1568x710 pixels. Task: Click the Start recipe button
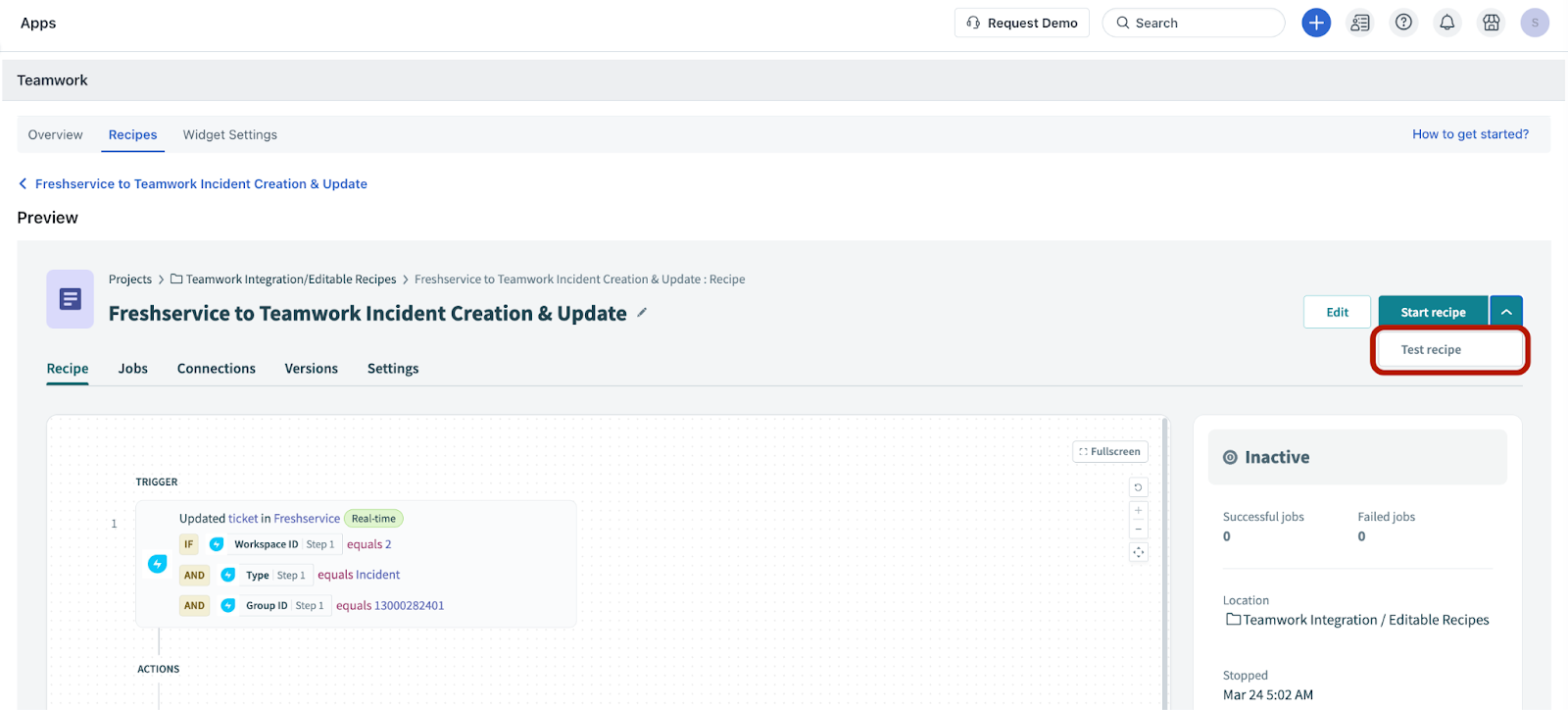(x=1434, y=312)
